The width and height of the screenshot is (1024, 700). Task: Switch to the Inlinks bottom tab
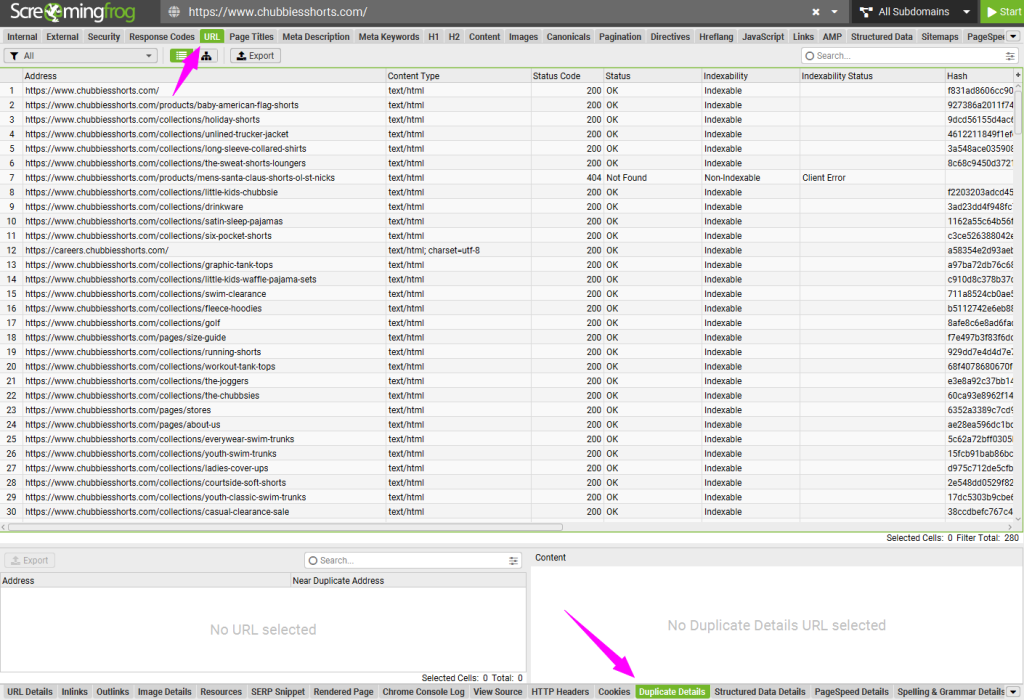74,692
